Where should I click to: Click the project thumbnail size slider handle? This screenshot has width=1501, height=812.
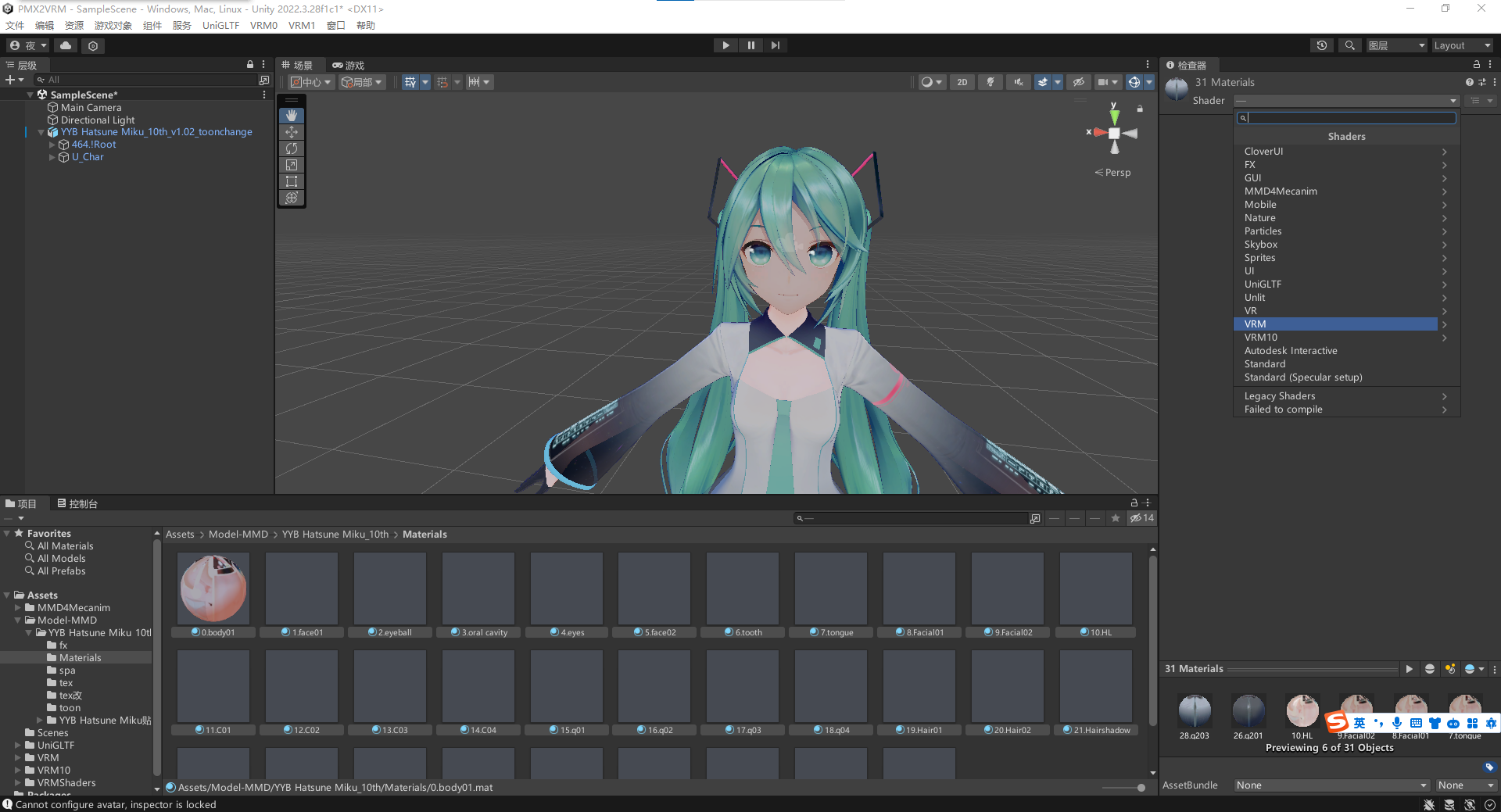(x=1141, y=788)
